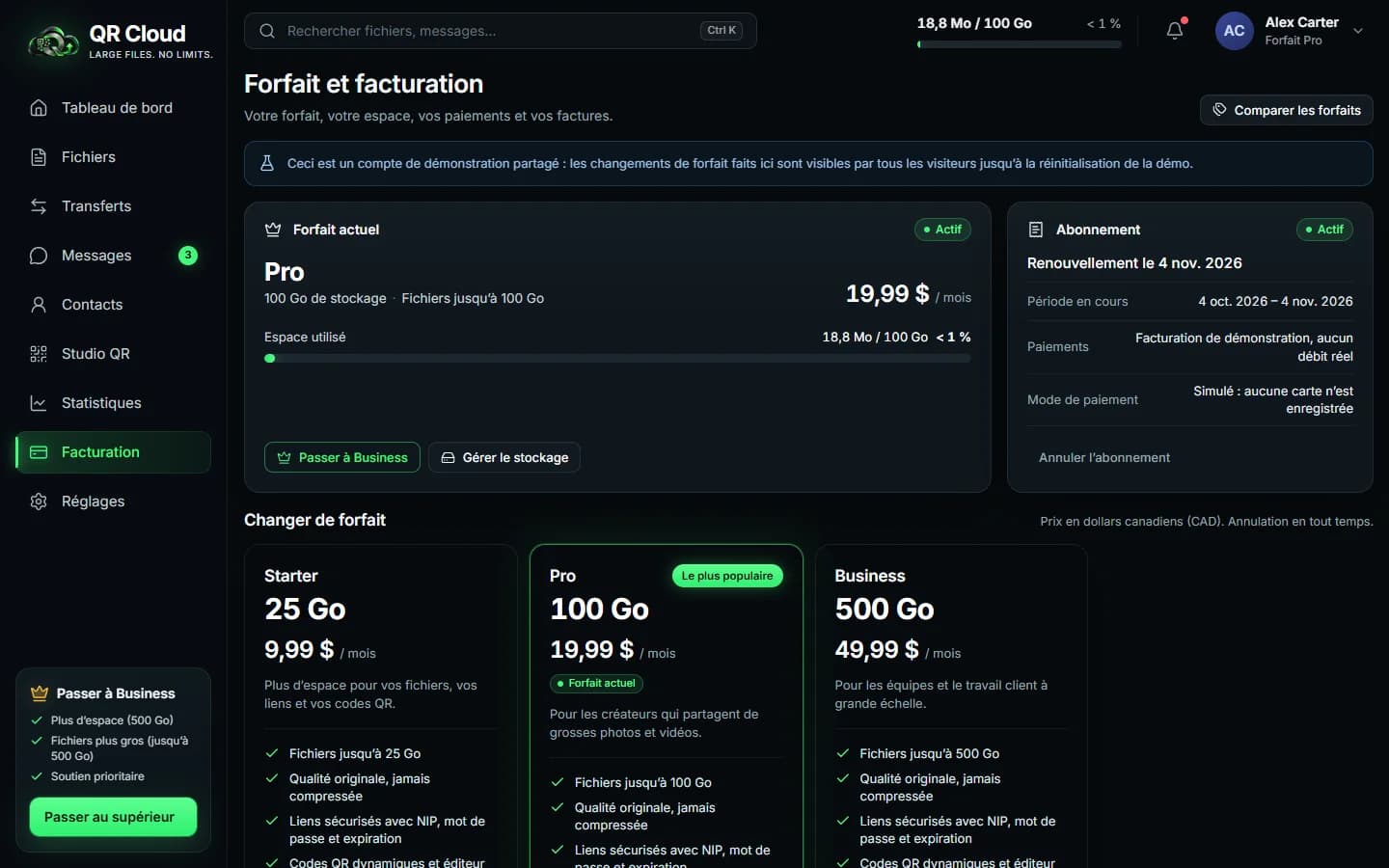Viewport: 1389px width, 868px height.
Task: Go to Statistiques via chart icon
Action: click(39, 403)
